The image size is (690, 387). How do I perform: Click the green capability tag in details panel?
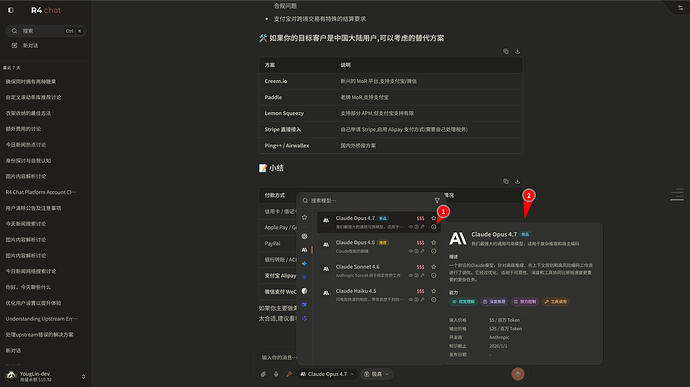[x=463, y=302]
